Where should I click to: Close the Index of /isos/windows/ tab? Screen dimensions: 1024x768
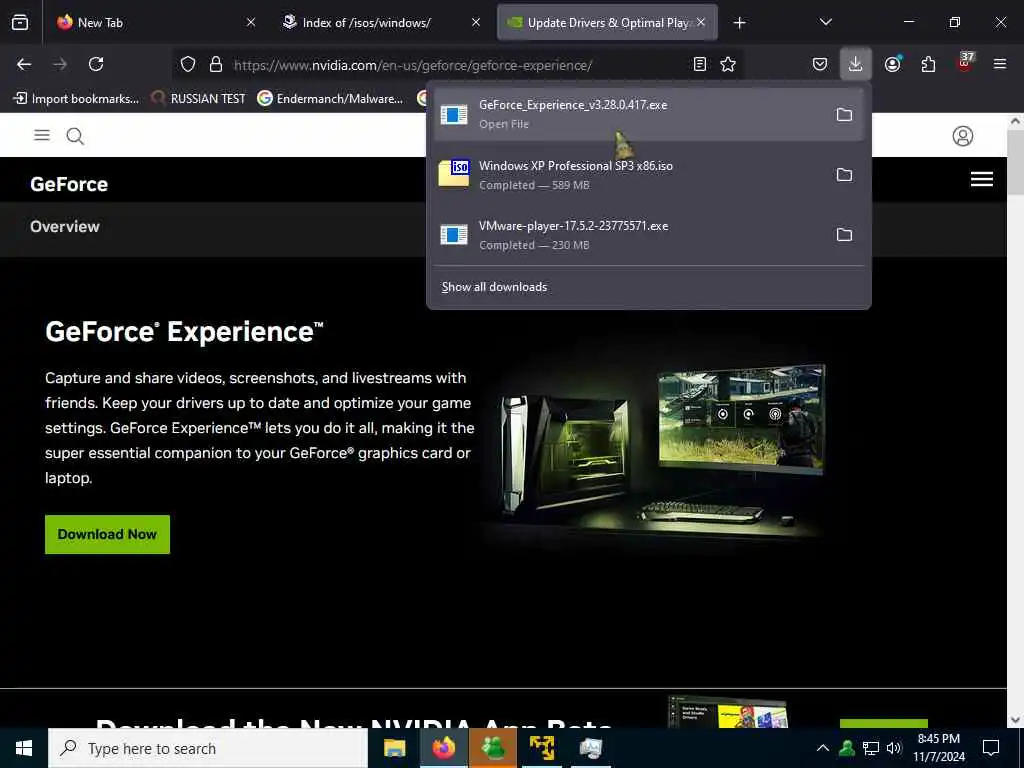[x=476, y=22]
